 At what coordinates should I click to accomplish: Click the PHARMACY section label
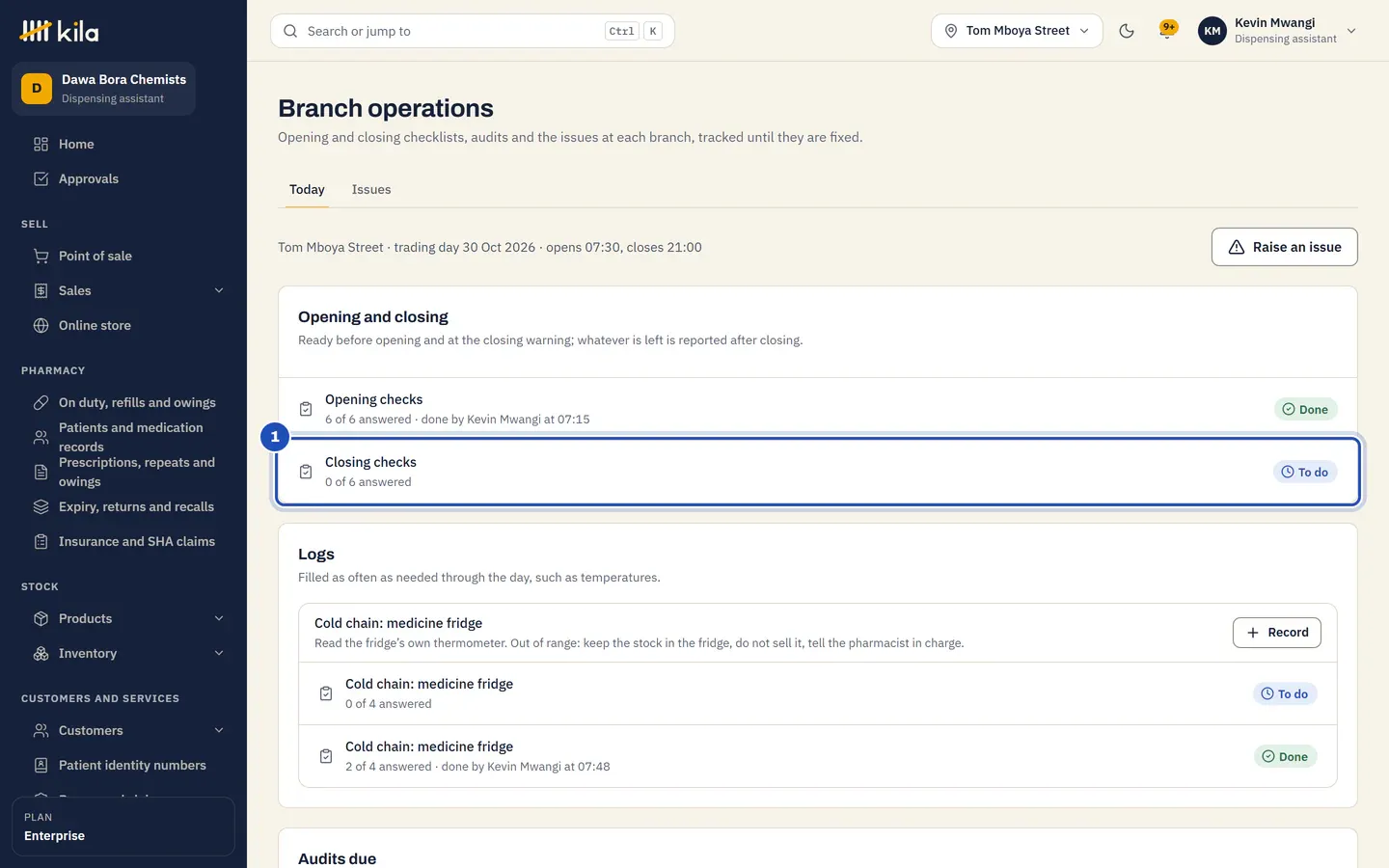click(x=53, y=370)
